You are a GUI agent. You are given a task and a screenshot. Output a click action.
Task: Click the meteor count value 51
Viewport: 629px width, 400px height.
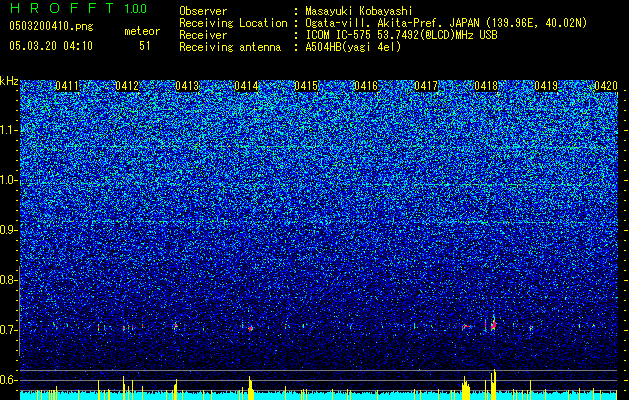tap(145, 46)
